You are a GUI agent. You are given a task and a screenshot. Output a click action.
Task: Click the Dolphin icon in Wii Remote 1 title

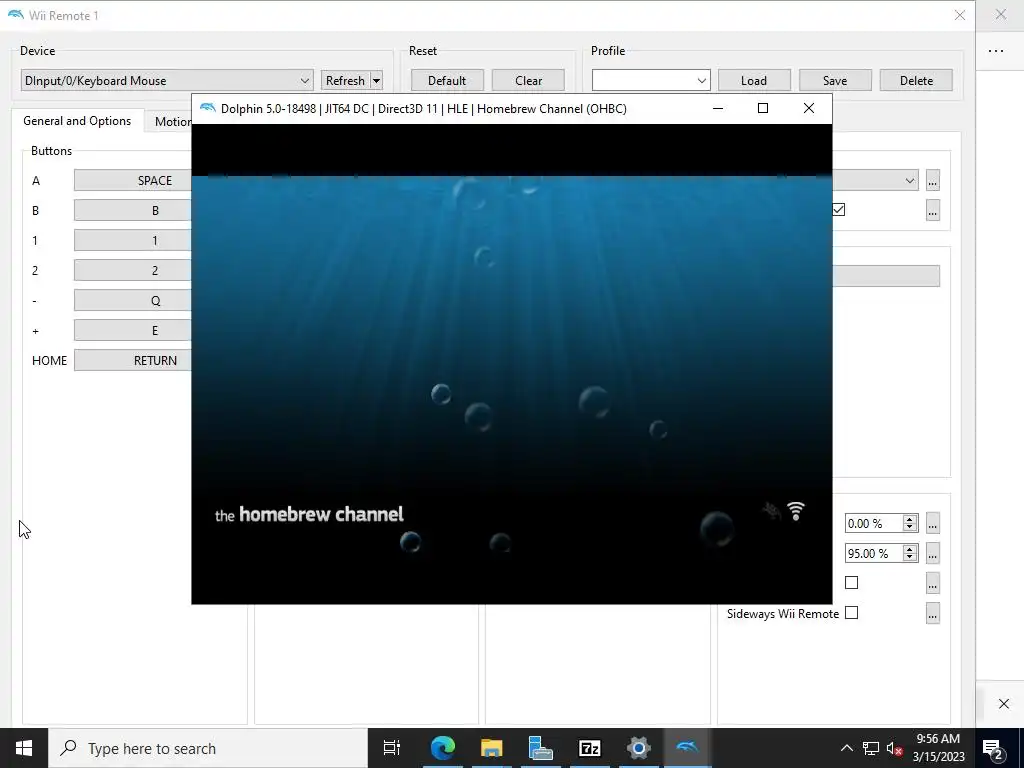[15, 15]
